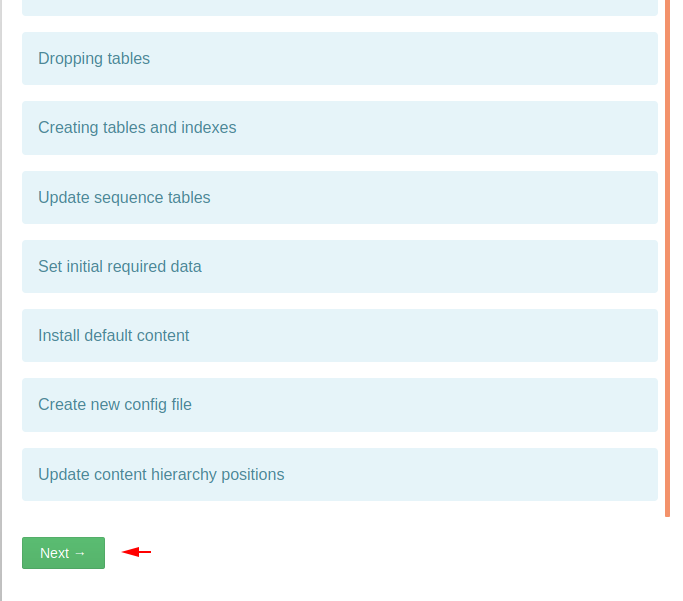Screen dimensions: 683x601
Task: Select "Create new config file" text
Action: (x=115, y=405)
